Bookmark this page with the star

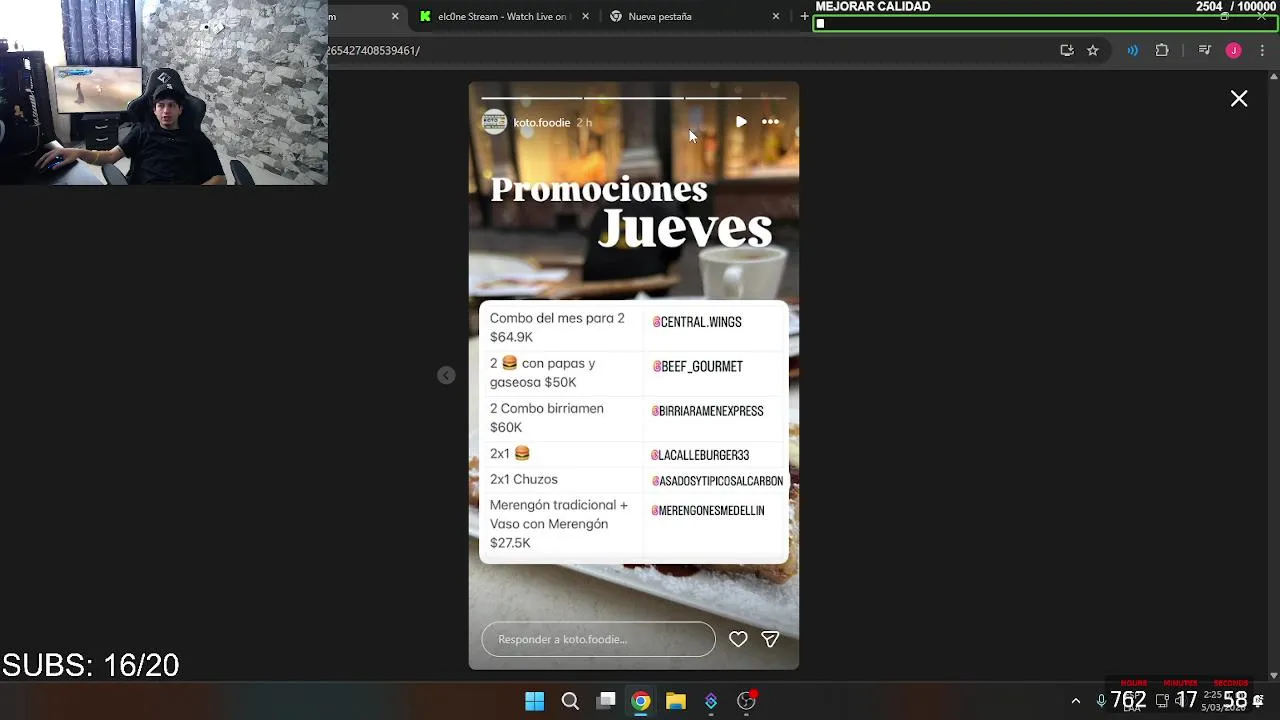pos(1093,50)
